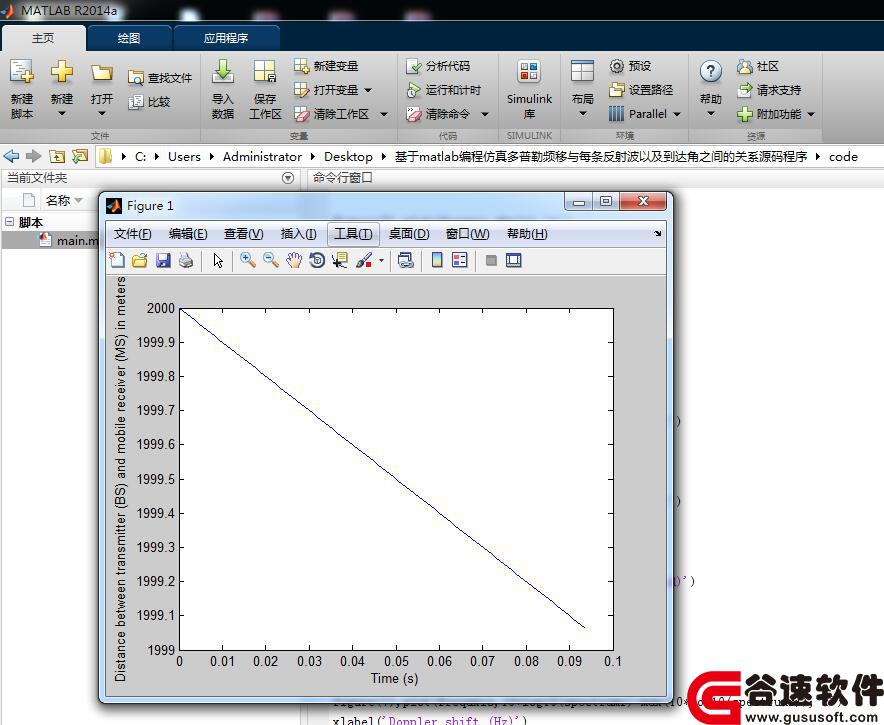
Task: Expand Clear Commands (清除命令) dropdown
Action: coord(484,114)
